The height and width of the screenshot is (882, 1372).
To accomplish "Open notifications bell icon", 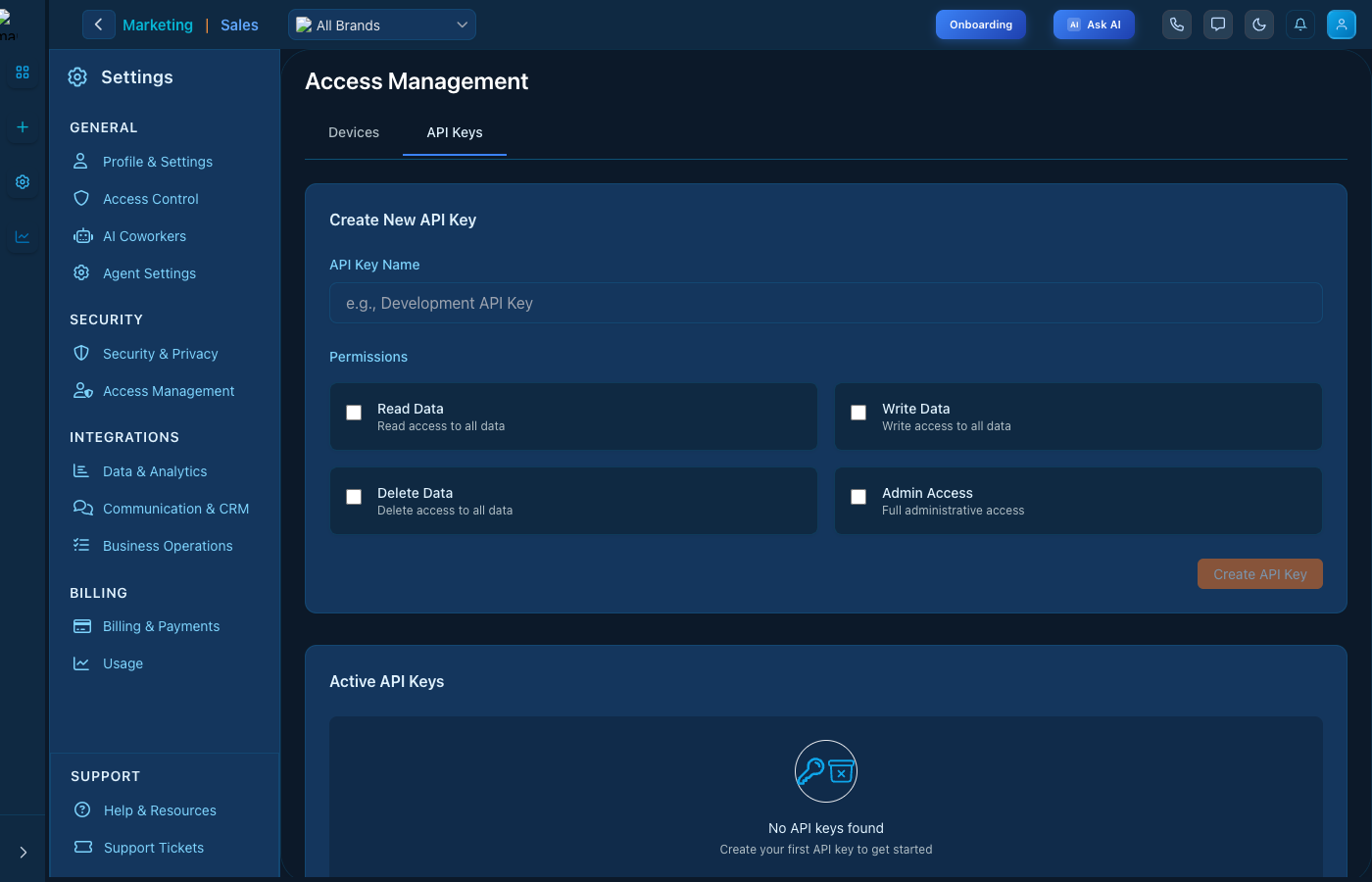I will click(x=1300, y=24).
